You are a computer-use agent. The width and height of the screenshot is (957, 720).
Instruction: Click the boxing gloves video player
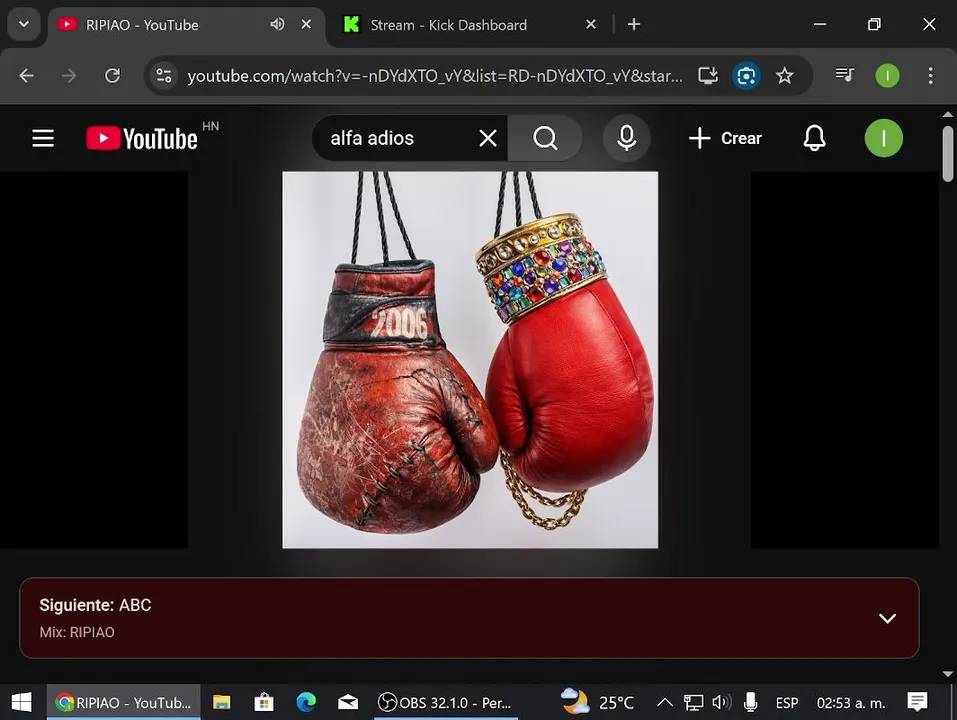[x=470, y=360]
